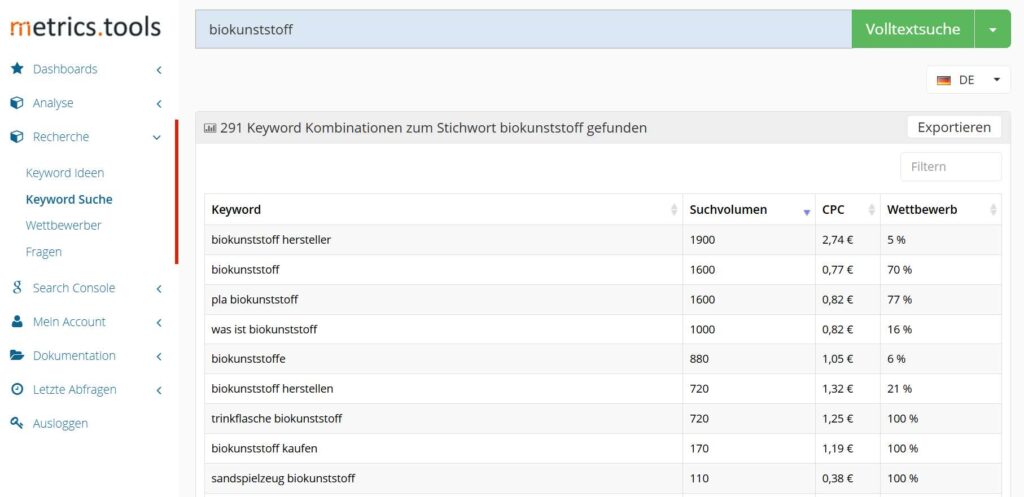Open Search Console section
The image size is (1024, 497).
pos(74,287)
